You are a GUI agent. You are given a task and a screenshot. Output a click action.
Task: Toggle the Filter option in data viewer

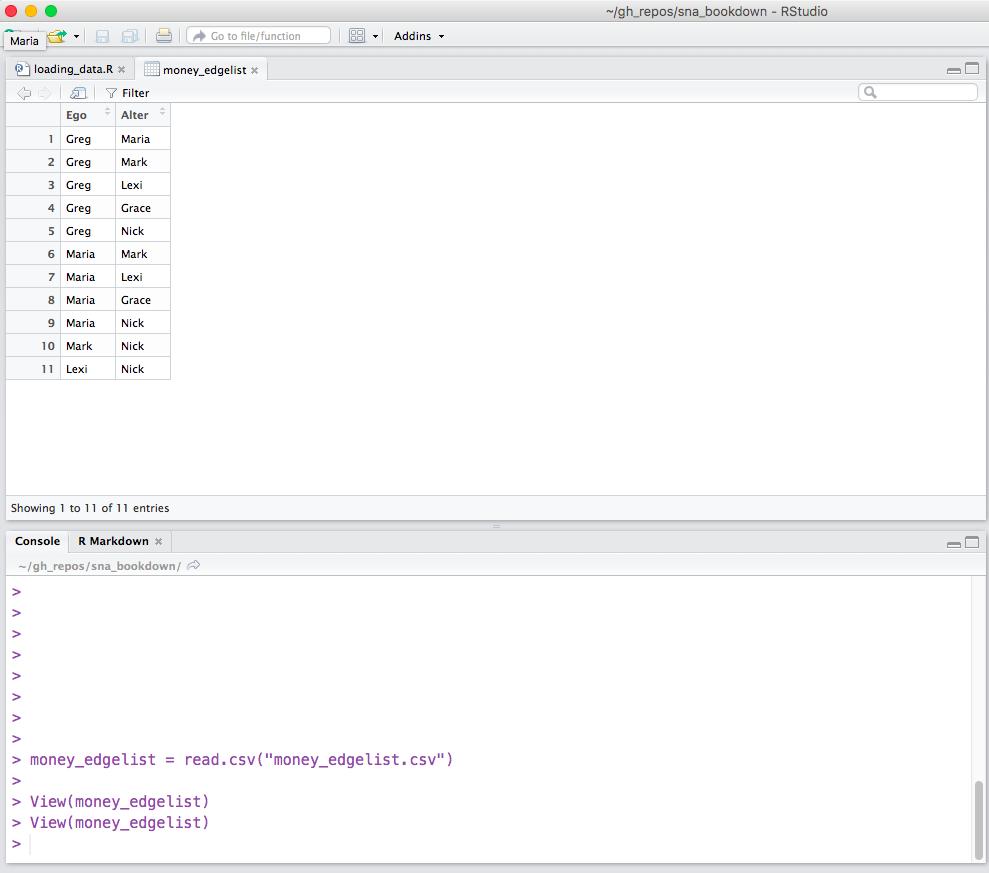click(x=127, y=93)
